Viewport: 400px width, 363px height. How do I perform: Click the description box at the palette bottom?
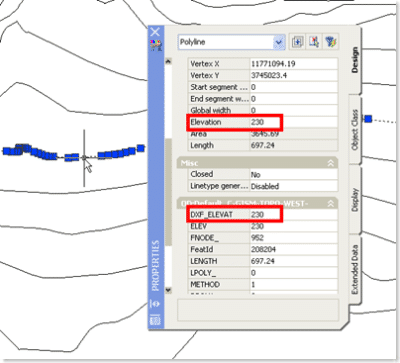coord(258,310)
